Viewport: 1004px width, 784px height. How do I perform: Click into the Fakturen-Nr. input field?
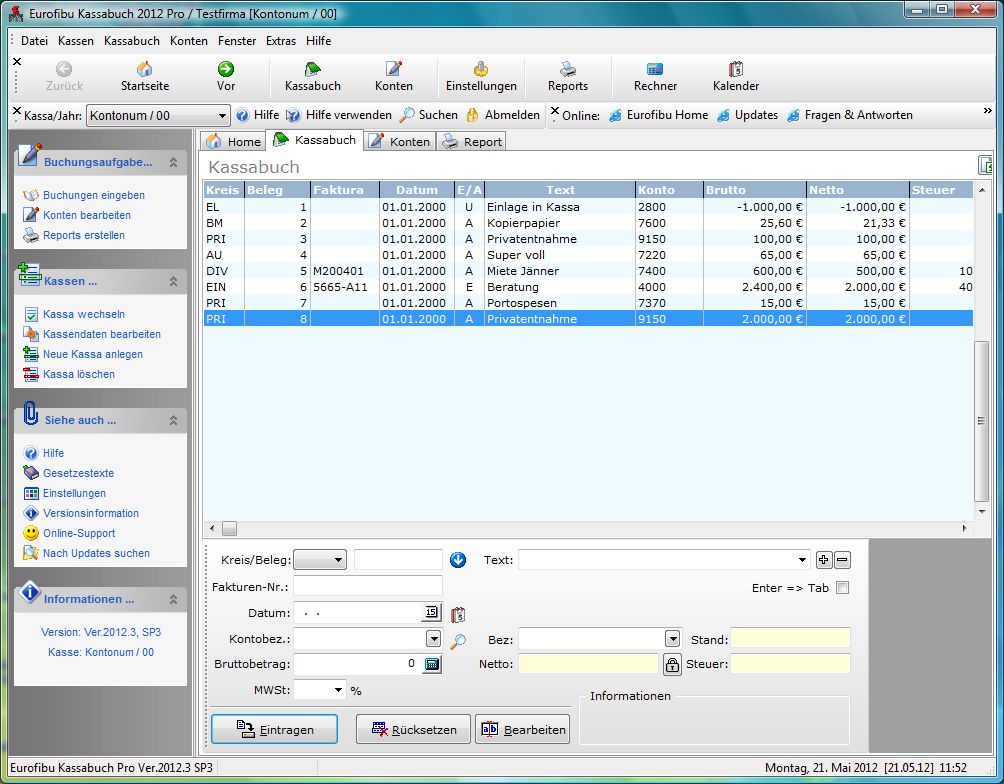click(368, 586)
